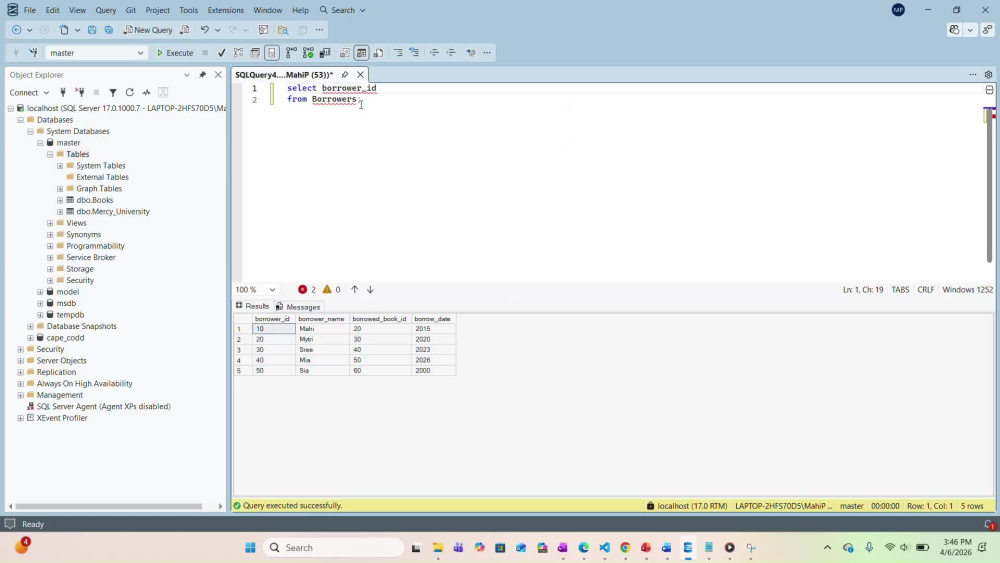Screen dimensions: 1000x563
Task: Open the Connect dropdown in Object Explorer
Action: tap(29, 92)
